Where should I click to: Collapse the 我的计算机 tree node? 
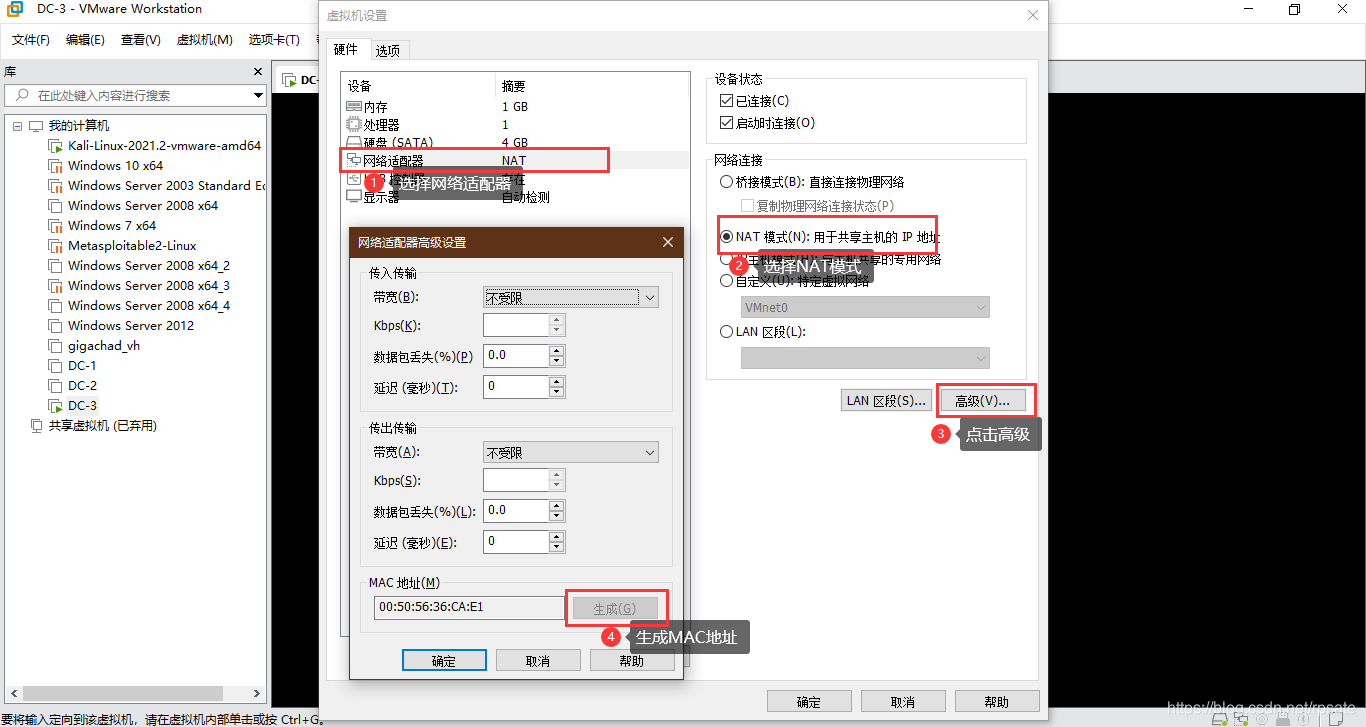[16, 125]
